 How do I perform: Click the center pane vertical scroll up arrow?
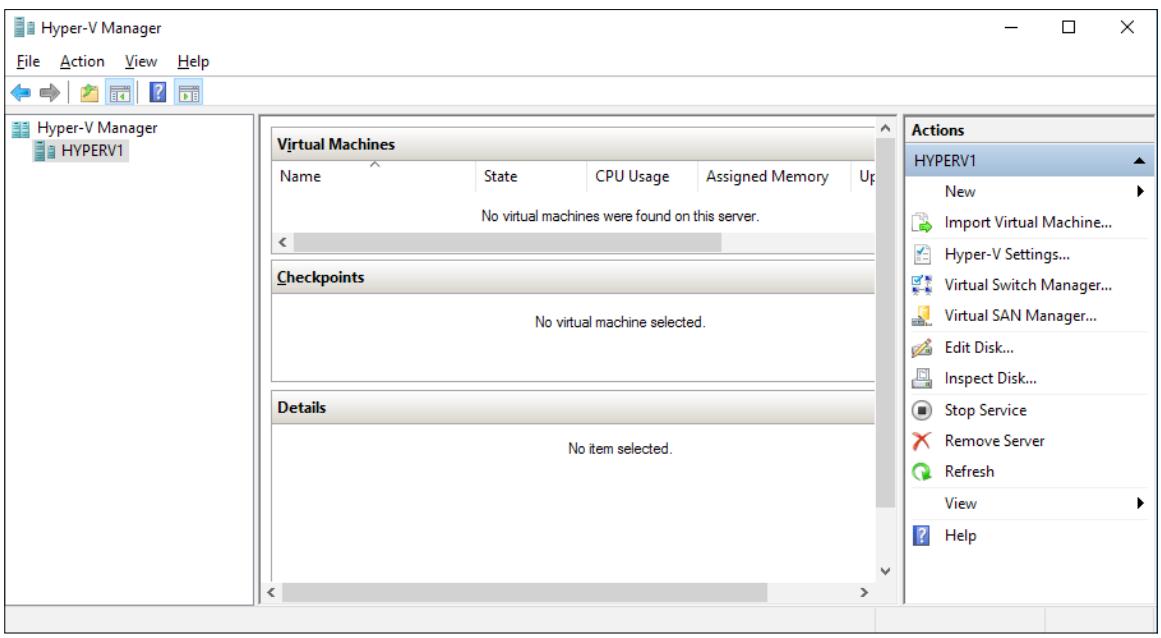tap(885, 128)
